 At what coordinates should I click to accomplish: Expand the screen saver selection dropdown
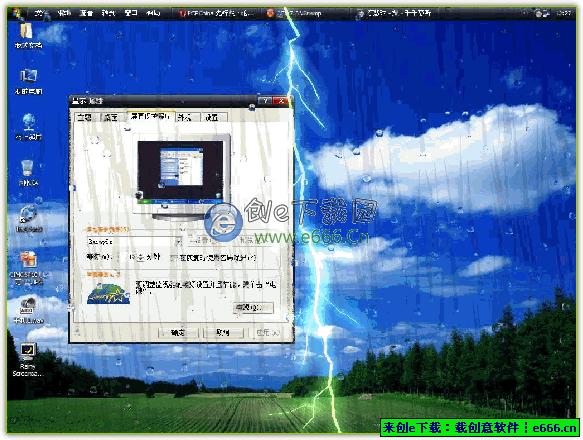point(178,241)
